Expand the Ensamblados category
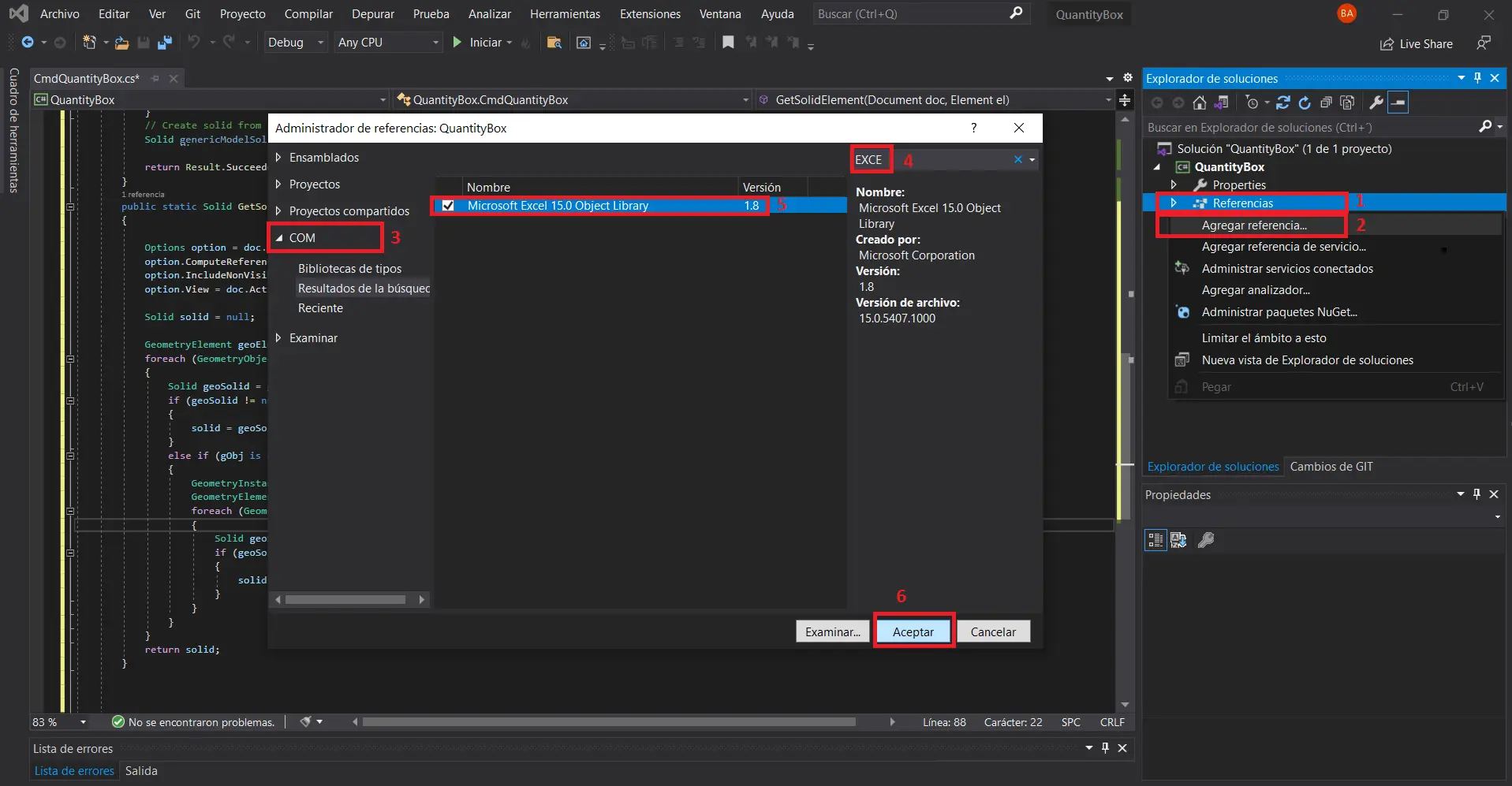This screenshot has height=786, width=1512. (x=278, y=158)
